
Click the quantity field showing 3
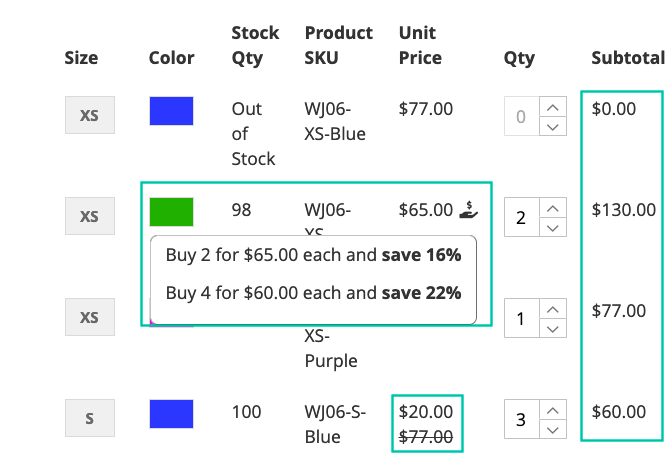pyautogui.click(x=522, y=419)
